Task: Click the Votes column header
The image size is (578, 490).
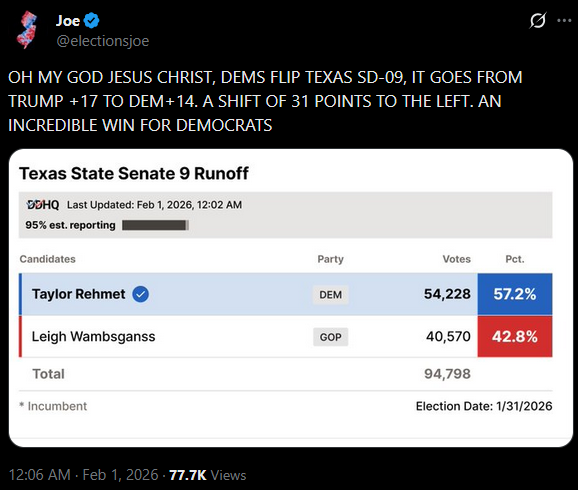Action: pyautogui.click(x=456, y=259)
